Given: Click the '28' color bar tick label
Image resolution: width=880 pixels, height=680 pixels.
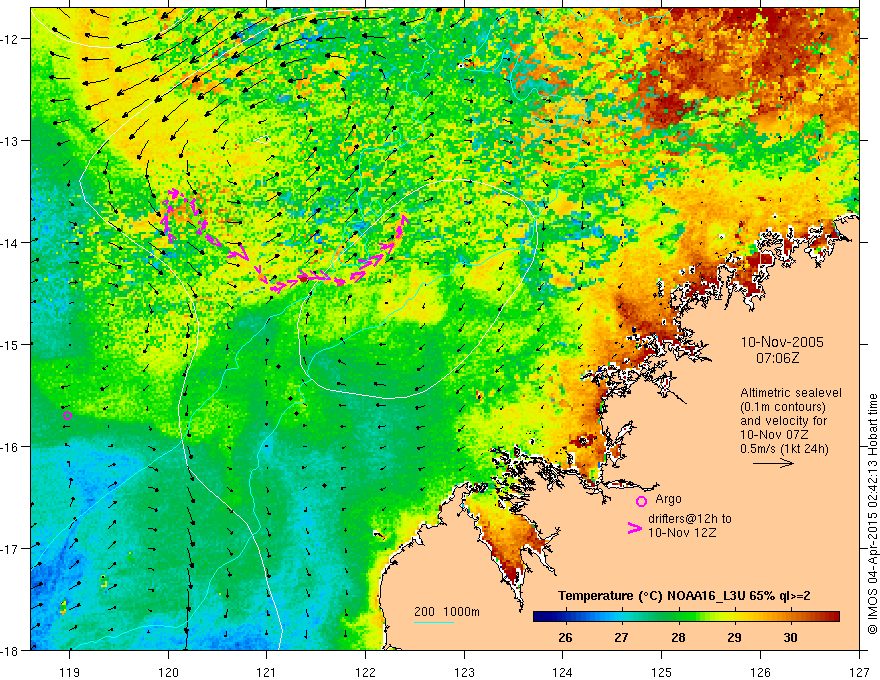Looking at the screenshot, I should (x=678, y=638).
